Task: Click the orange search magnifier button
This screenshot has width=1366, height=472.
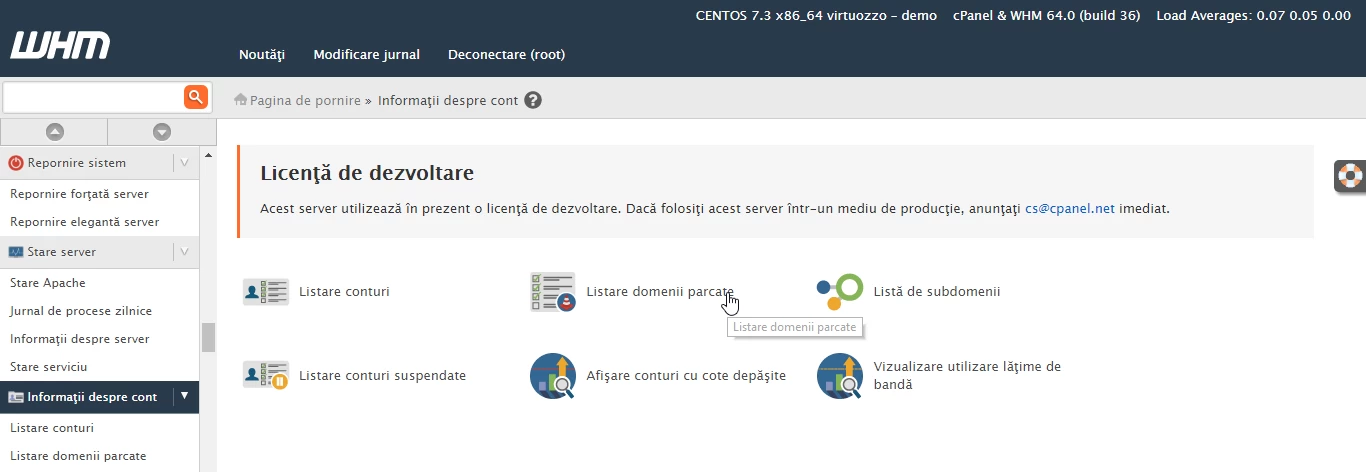Action: point(195,97)
